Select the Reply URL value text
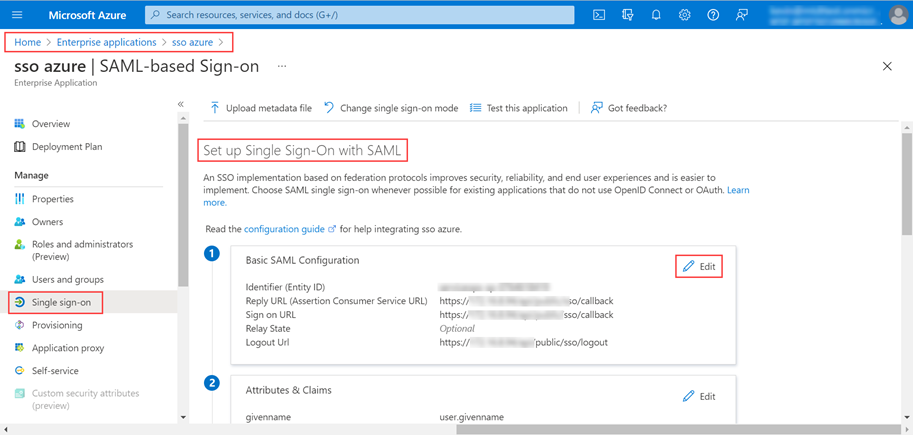 [x=526, y=301]
